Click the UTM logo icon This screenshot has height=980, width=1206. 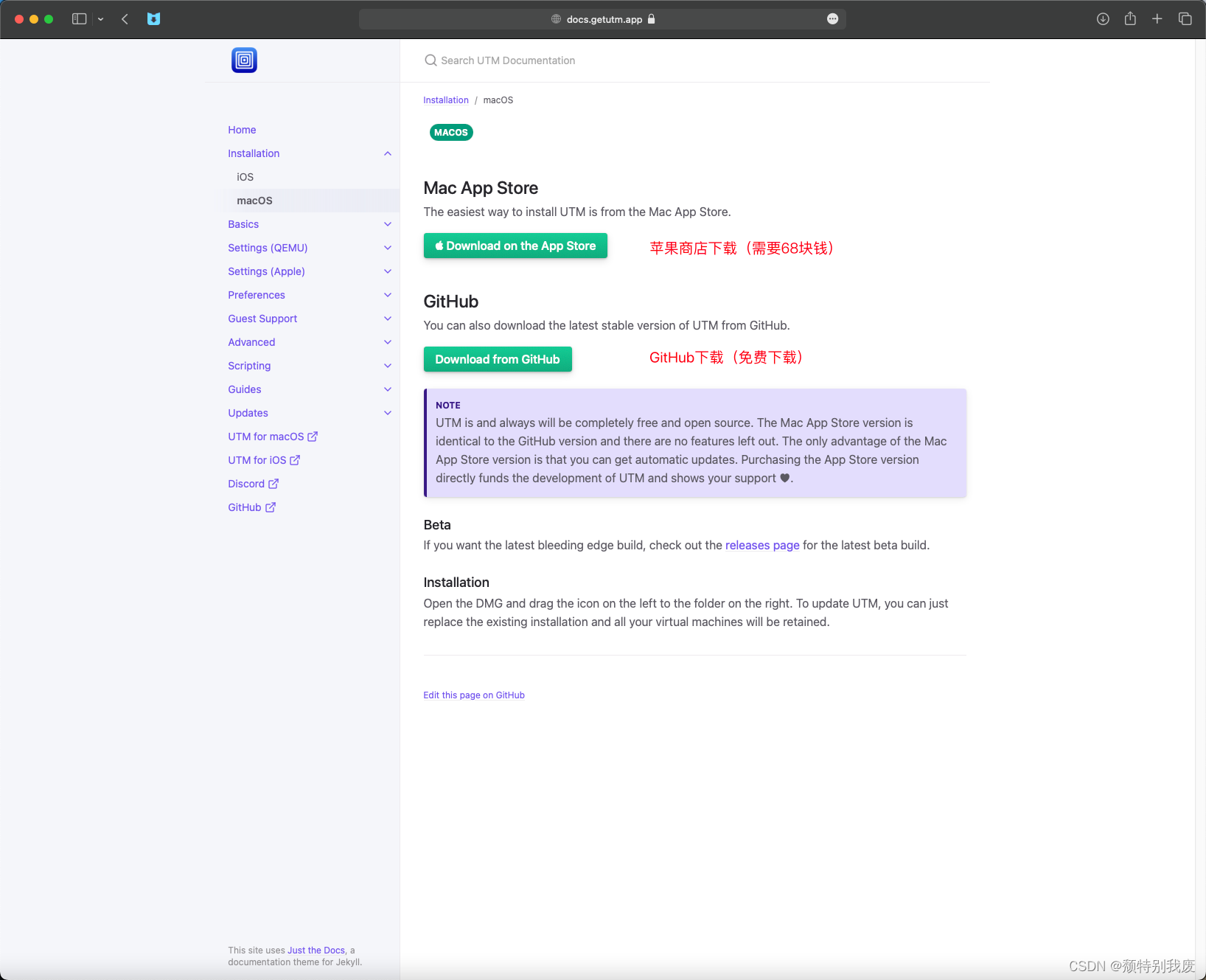click(244, 60)
